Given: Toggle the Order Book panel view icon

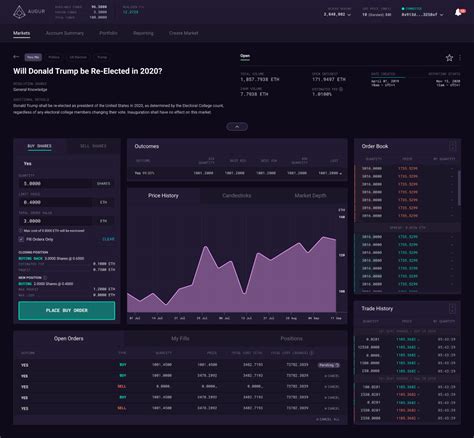Looking at the screenshot, I should [x=452, y=146].
